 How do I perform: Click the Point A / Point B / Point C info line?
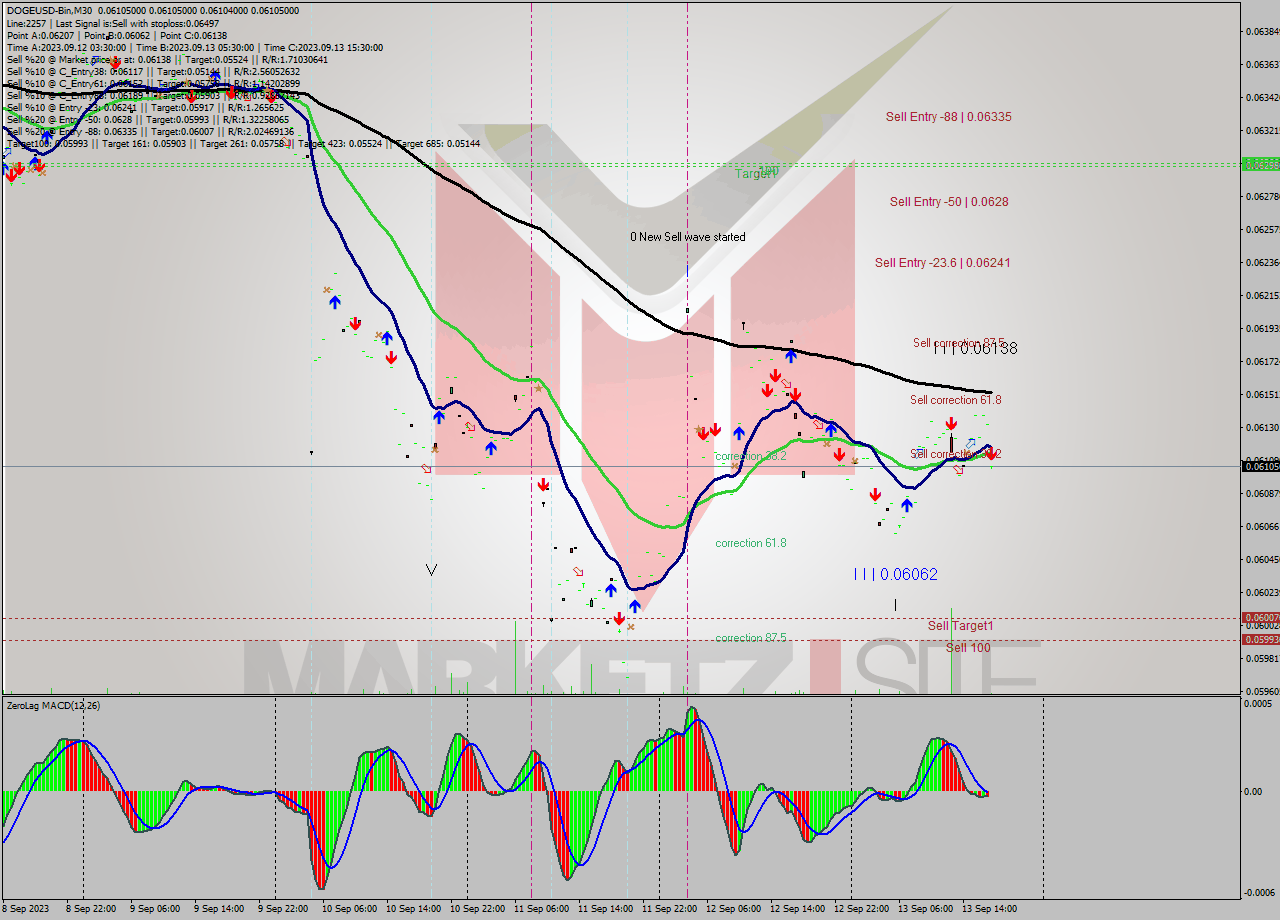coord(117,35)
